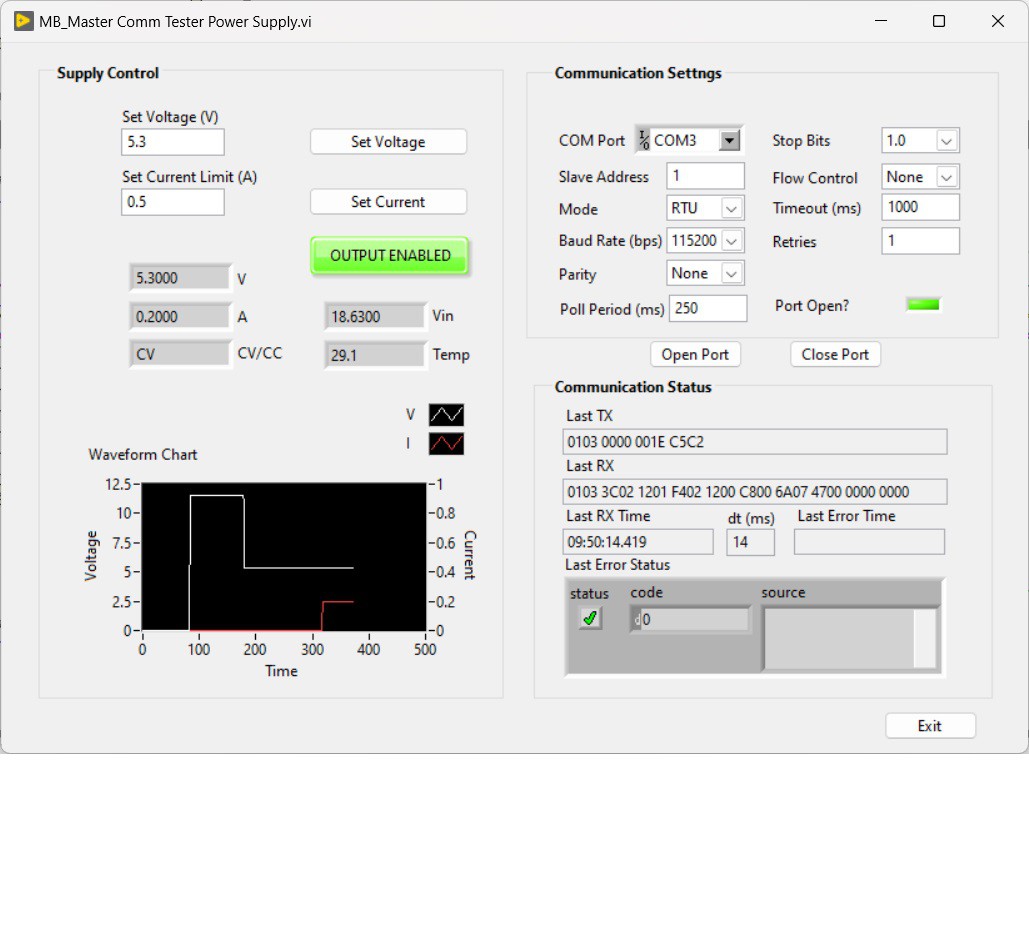Open the Stop Bits dropdown
The image size is (1029, 932).
point(946,141)
